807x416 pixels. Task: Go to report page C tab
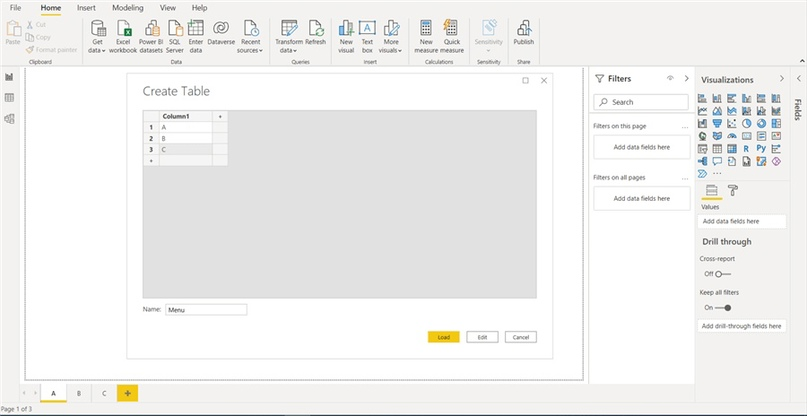click(x=104, y=393)
